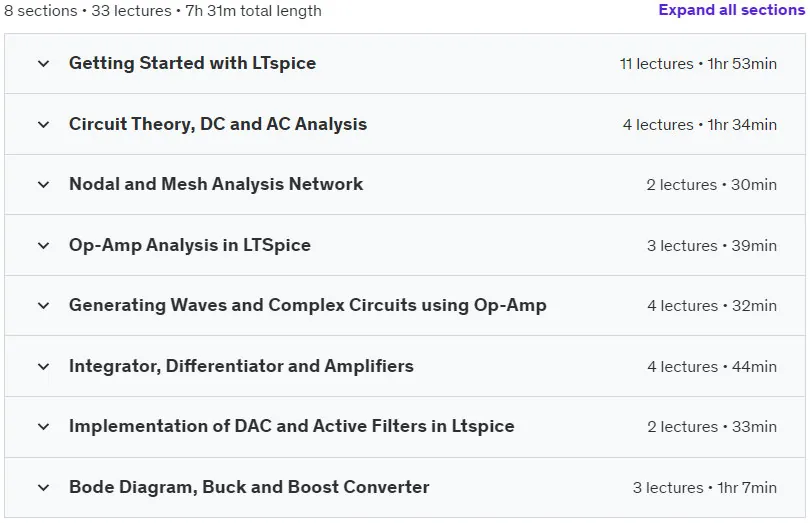810x523 pixels.
Task: Select Nodal and Mesh Analysis Network heading
Action: point(216,184)
